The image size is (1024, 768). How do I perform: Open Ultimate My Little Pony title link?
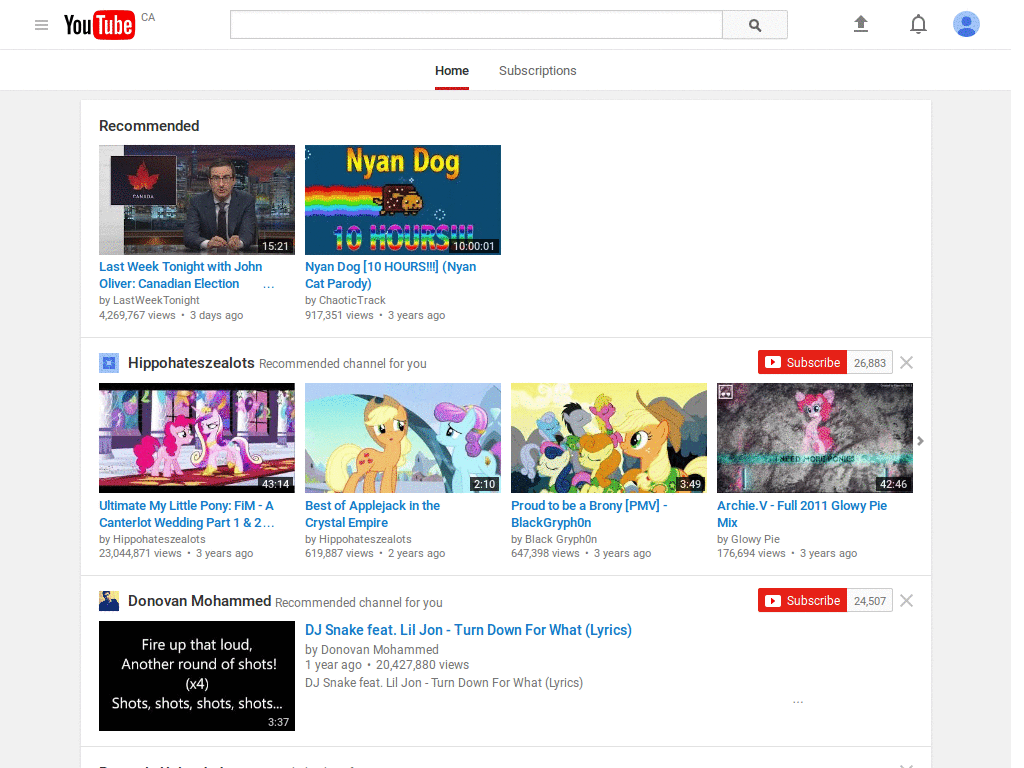click(187, 514)
